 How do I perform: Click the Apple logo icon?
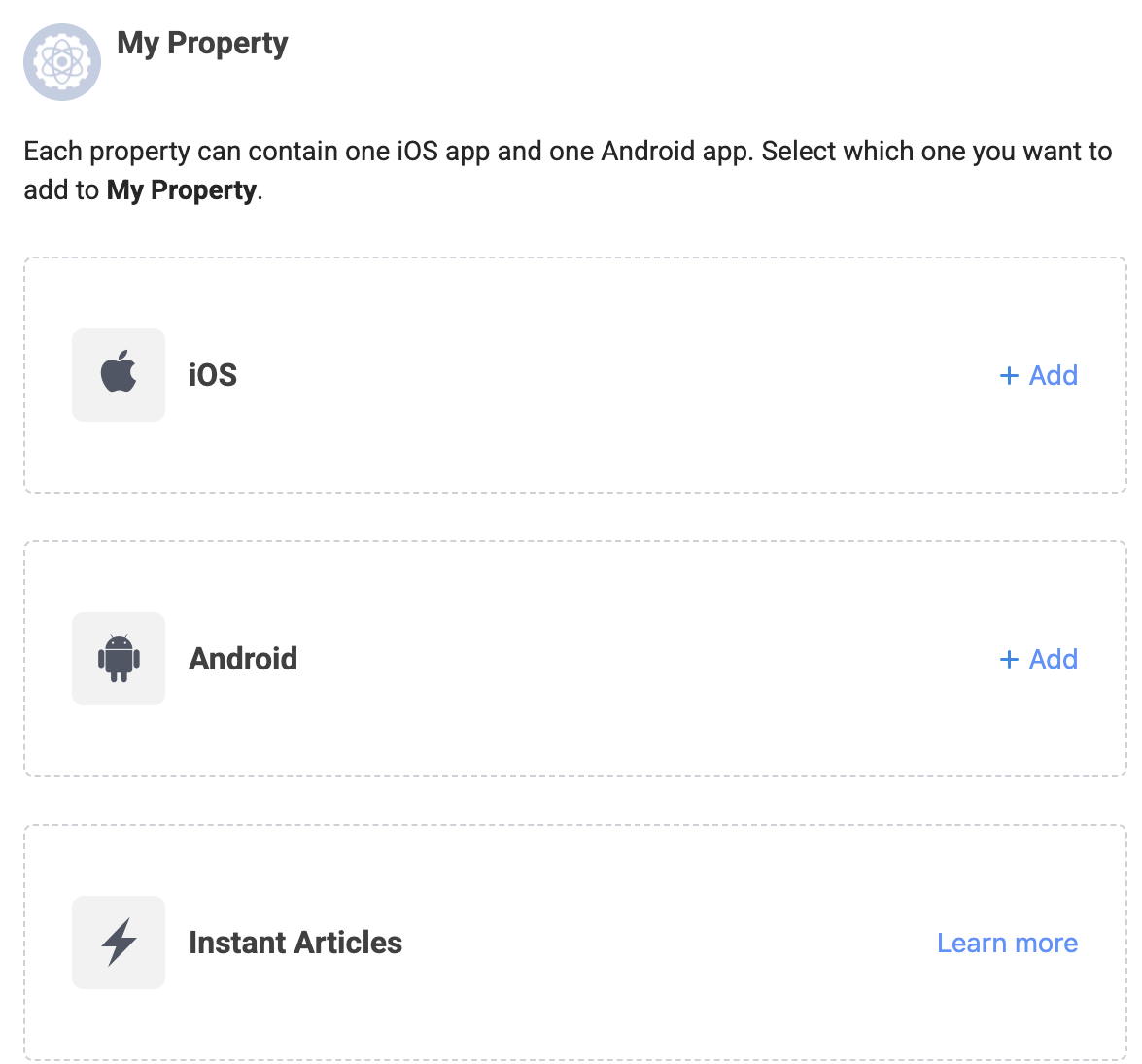click(x=119, y=374)
